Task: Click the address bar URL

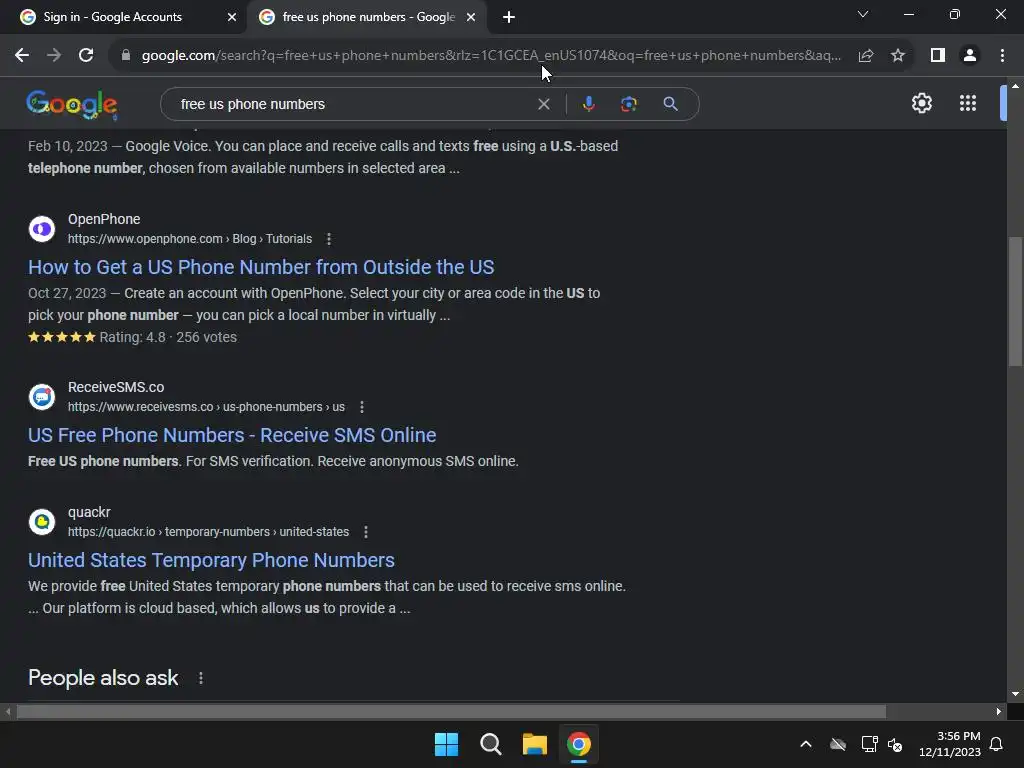Action: tap(491, 56)
